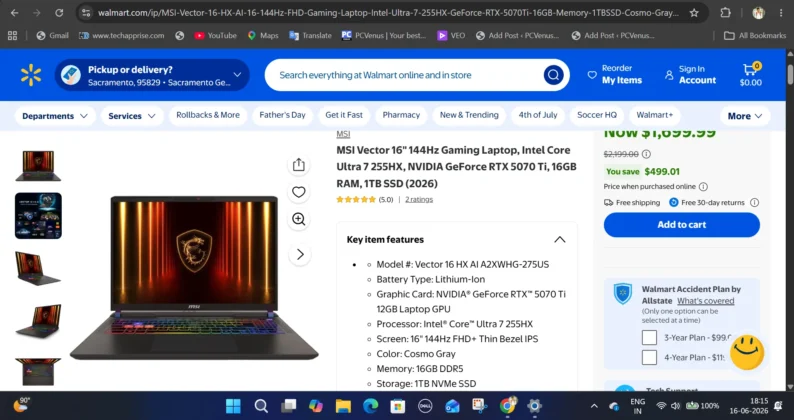This screenshot has height=420, width=794.
Task: Click Add to cart button
Action: 682,224
